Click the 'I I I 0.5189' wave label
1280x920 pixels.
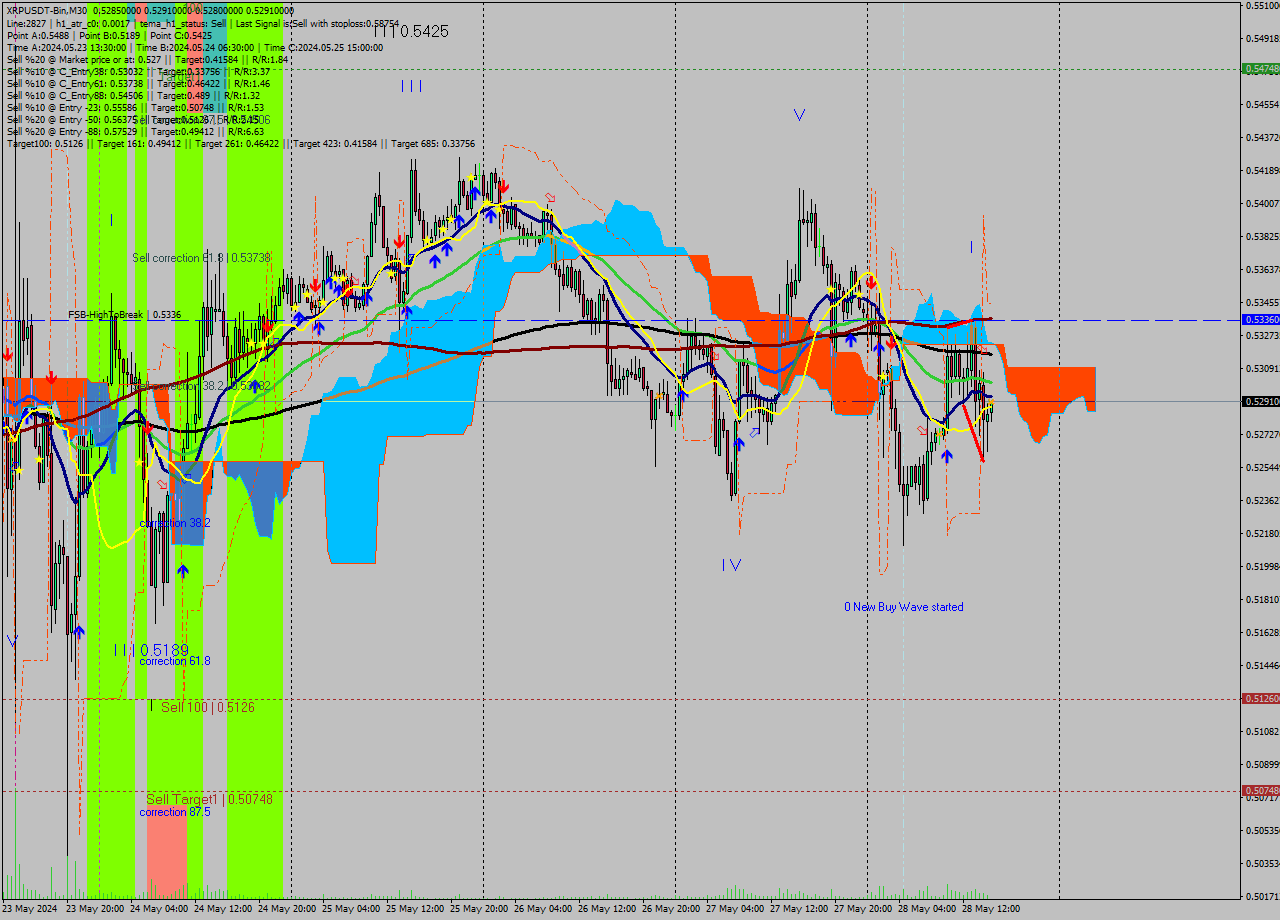point(151,650)
